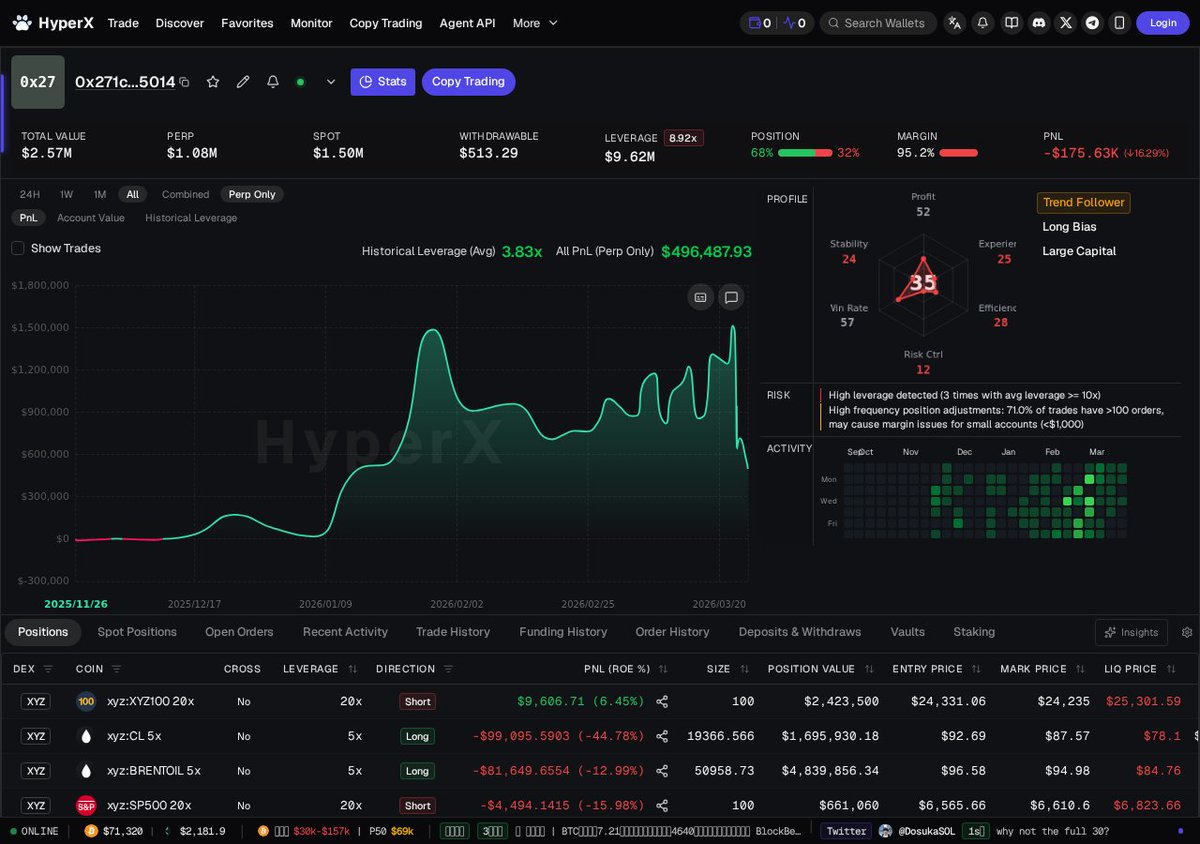Toggle the Perp Only filter

click(x=251, y=194)
